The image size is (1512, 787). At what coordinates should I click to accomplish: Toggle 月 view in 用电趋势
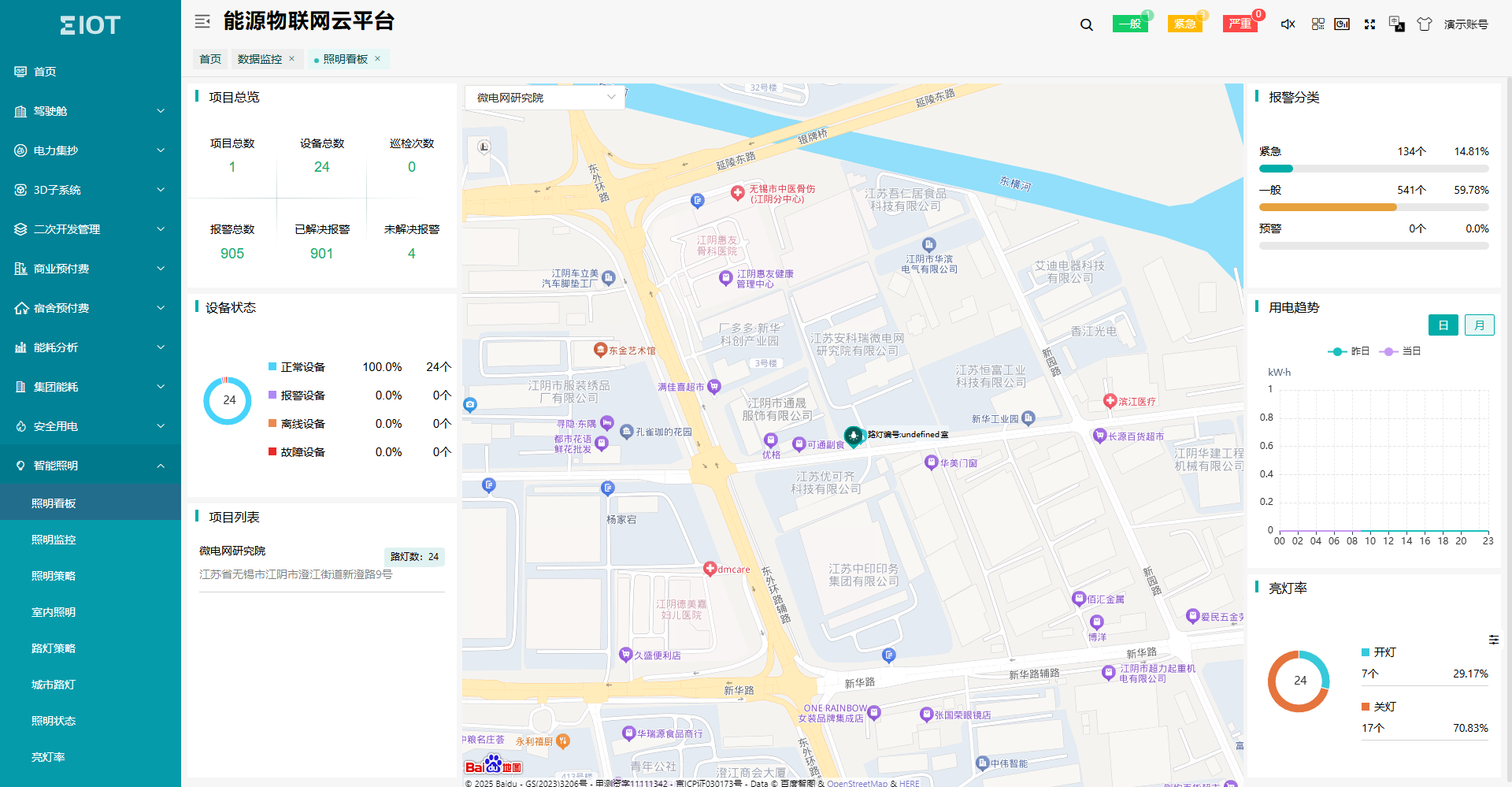point(1479,325)
